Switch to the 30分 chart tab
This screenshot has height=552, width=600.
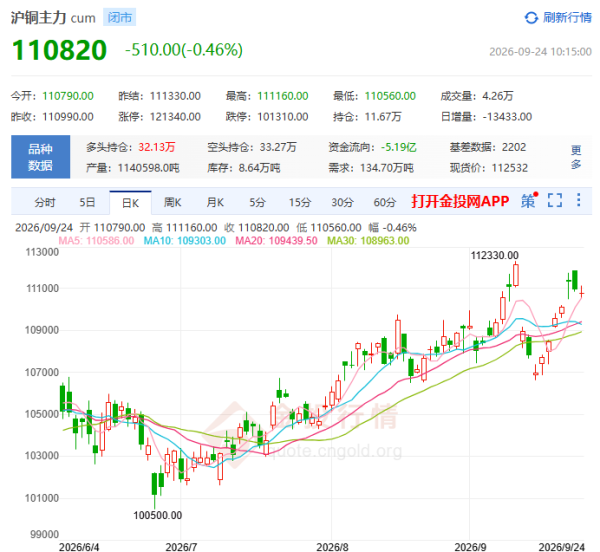342,202
